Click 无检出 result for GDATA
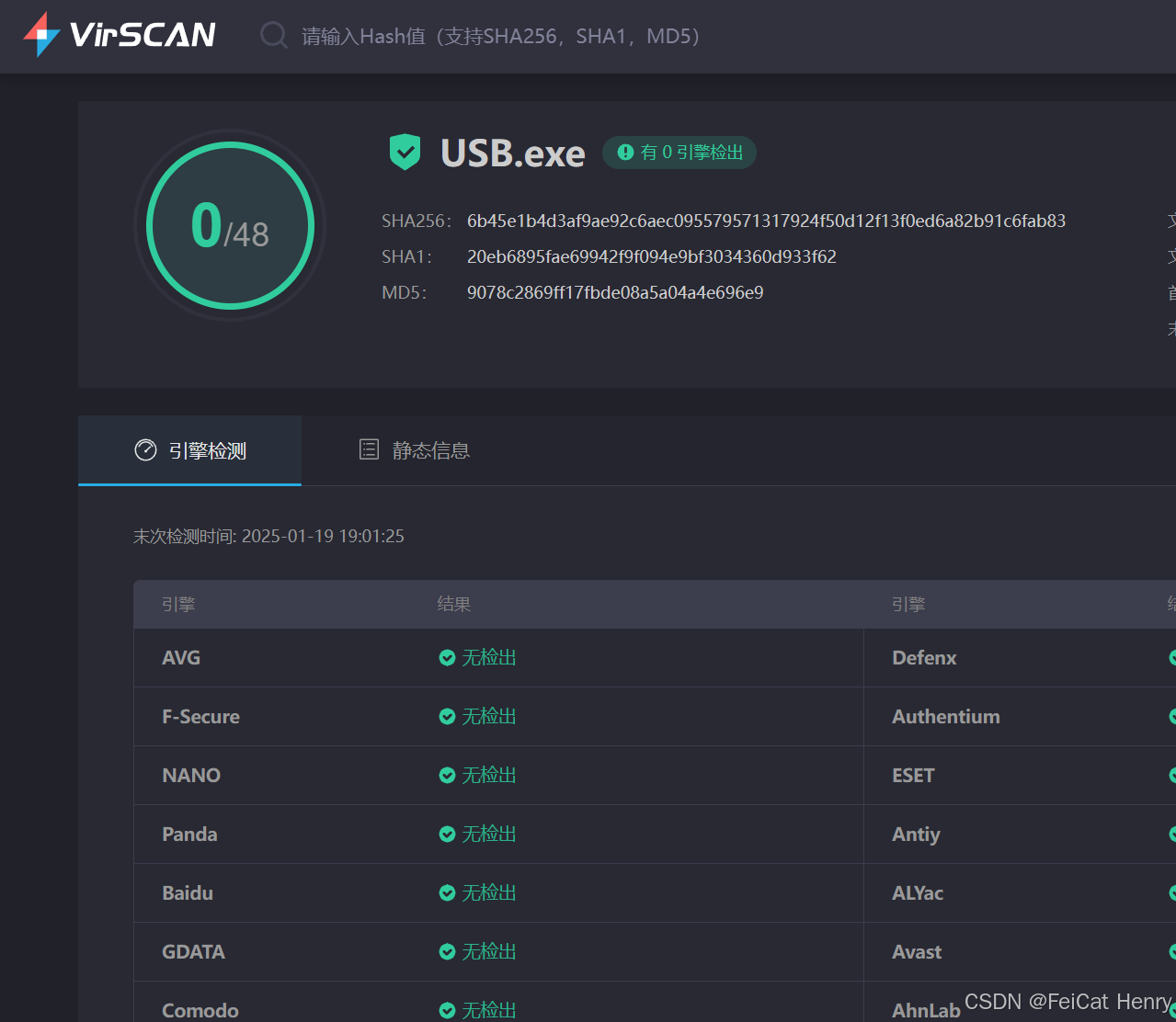1176x1022 pixels. (489, 952)
